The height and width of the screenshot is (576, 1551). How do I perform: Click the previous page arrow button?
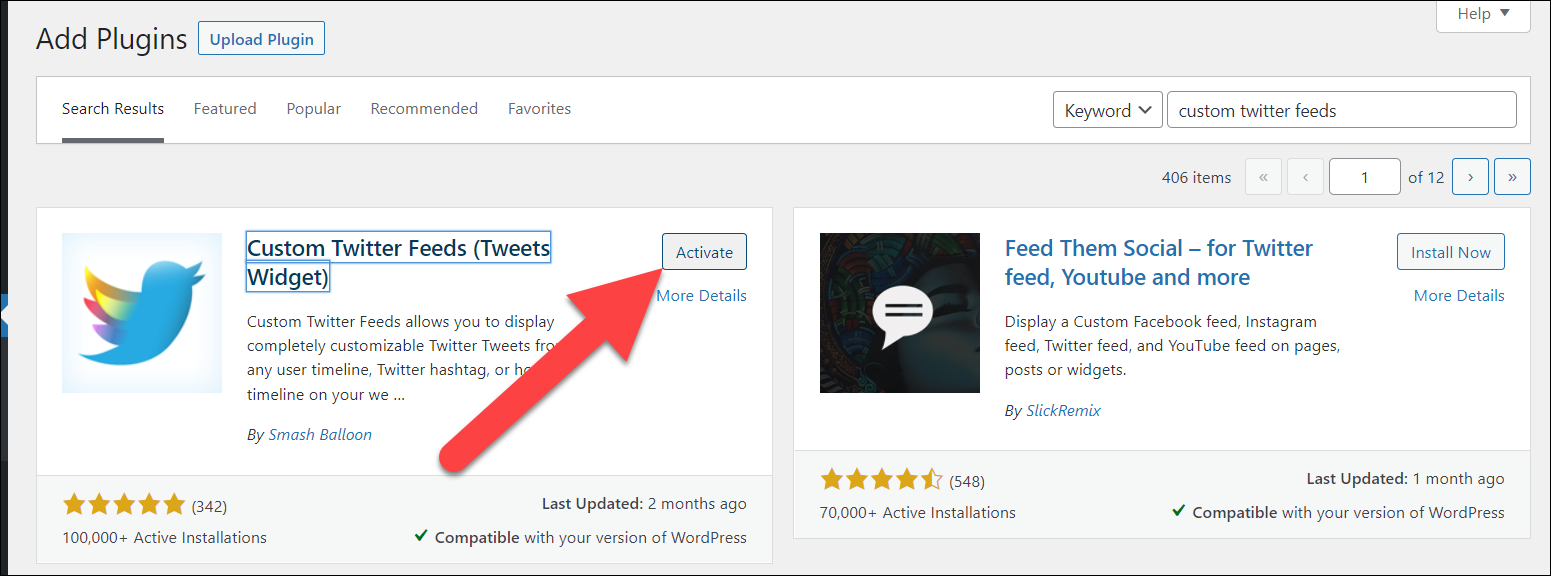[1305, 177]
